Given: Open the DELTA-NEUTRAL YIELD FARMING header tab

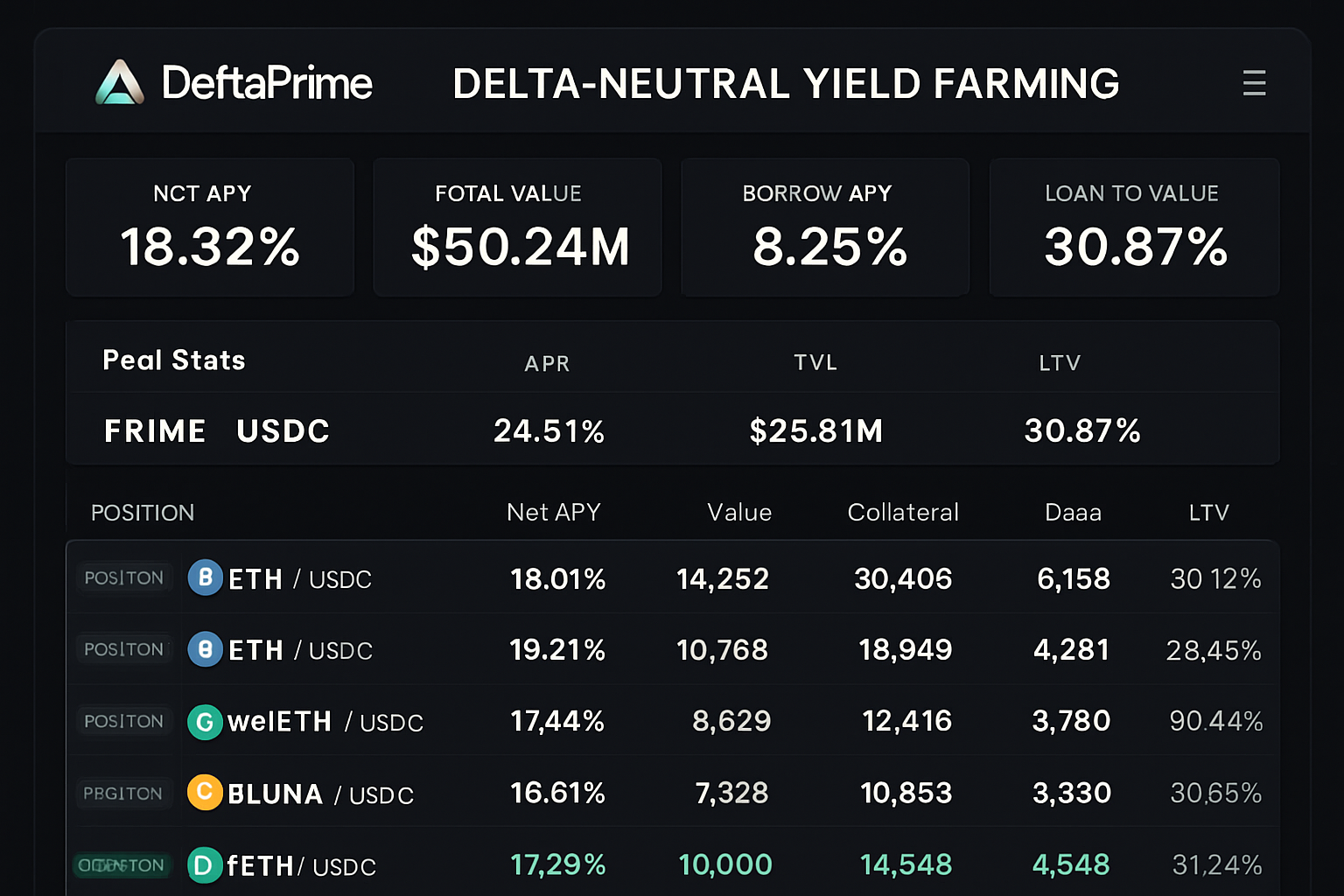Looking at the screenshot, I should [785, 84].
